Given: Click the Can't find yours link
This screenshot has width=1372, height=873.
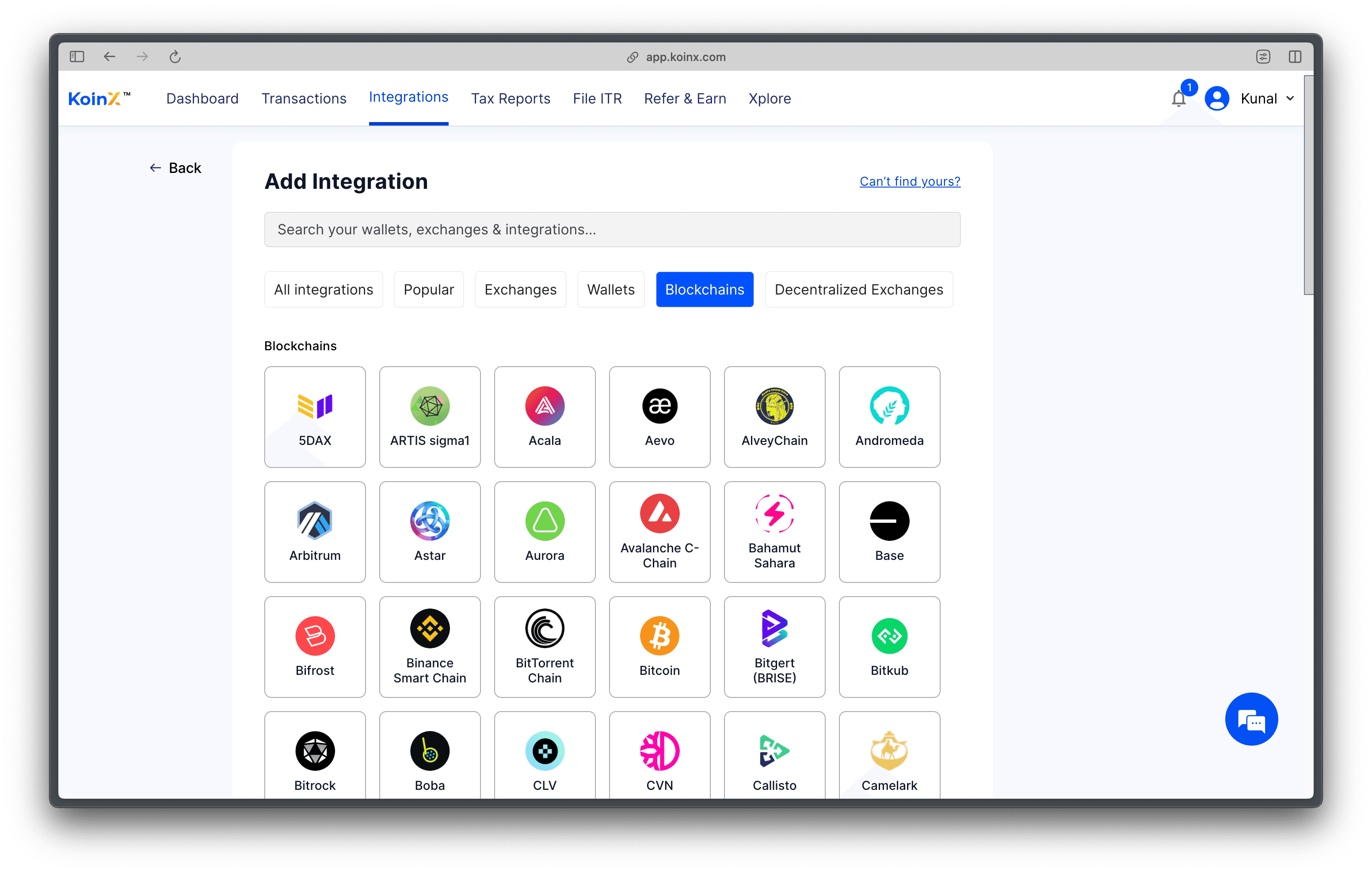Looking at the screenshot, I should [x=909, y=181].
